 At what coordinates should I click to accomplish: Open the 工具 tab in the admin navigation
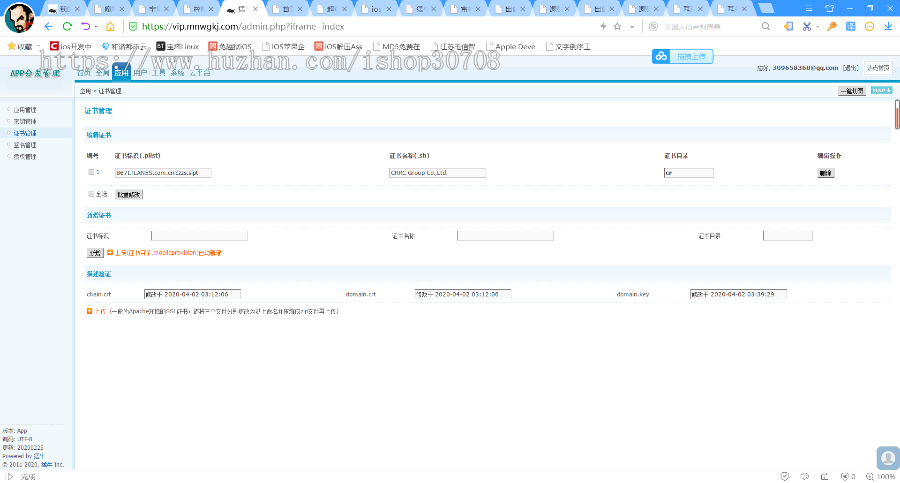pyautogui.click(x=159, y=73)
